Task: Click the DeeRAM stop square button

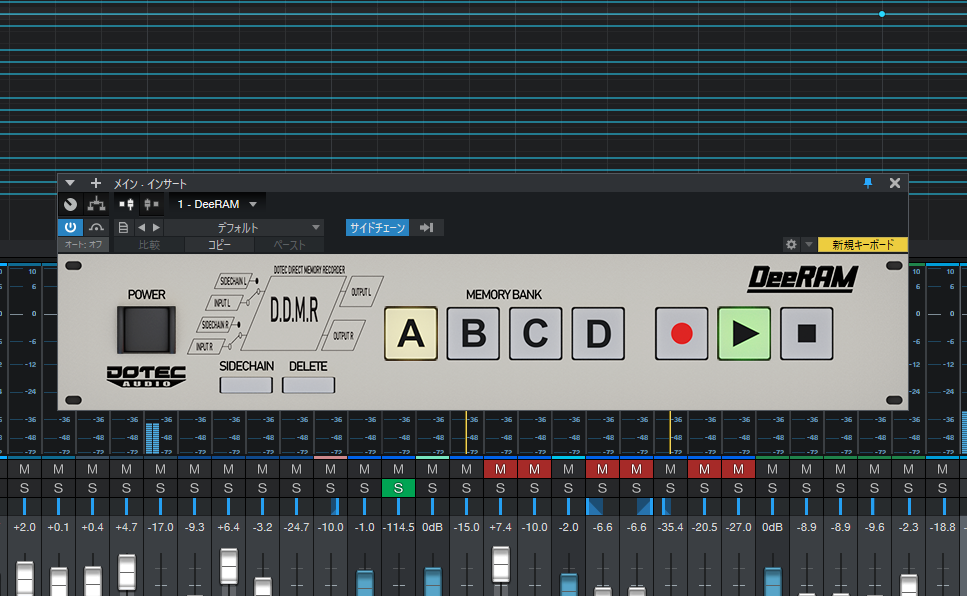Action: click(807, 334)
